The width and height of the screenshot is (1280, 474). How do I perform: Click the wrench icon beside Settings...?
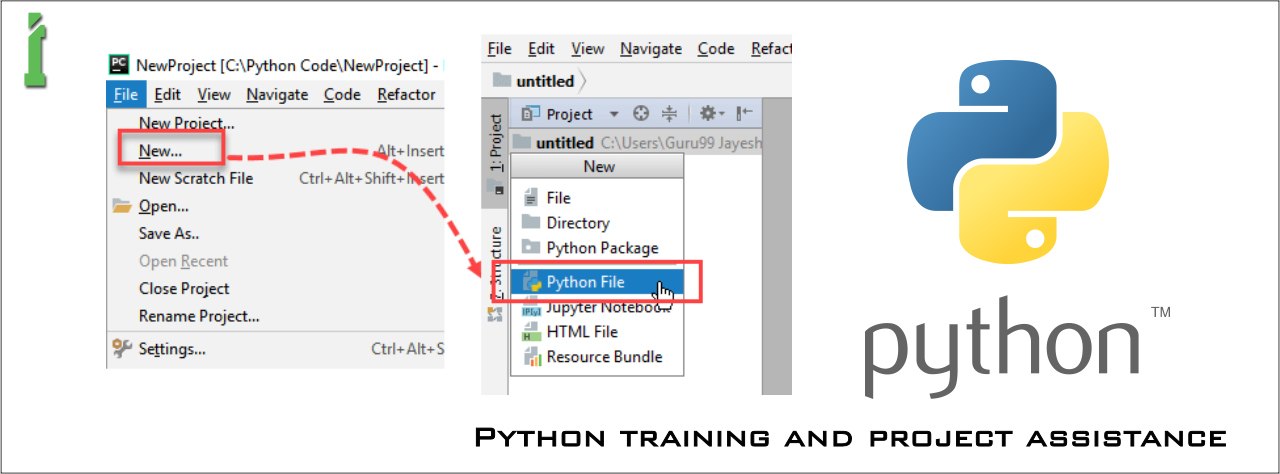tap(122, 349)
